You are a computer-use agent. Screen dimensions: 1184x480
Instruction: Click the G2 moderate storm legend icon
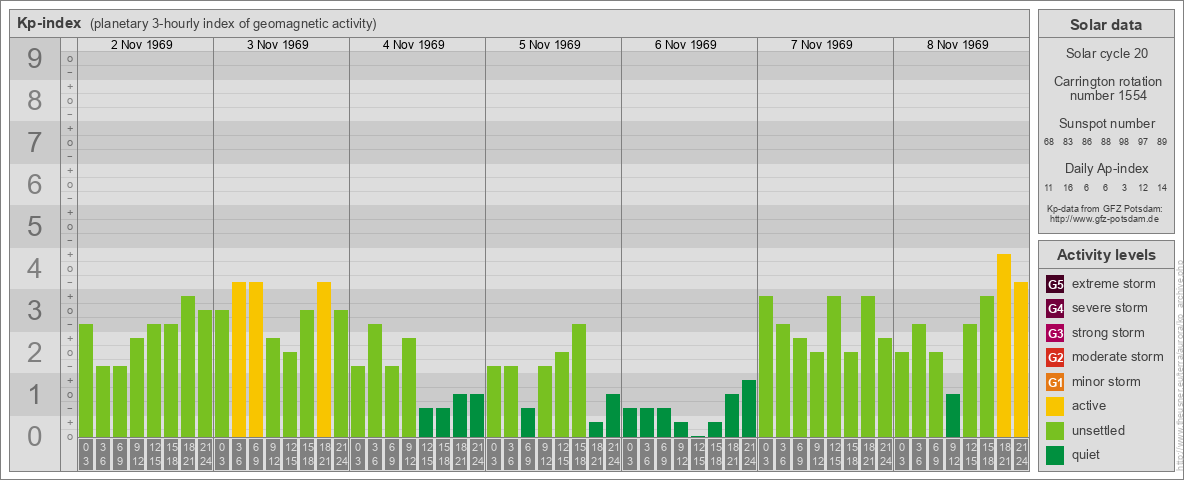(1055, 357)
